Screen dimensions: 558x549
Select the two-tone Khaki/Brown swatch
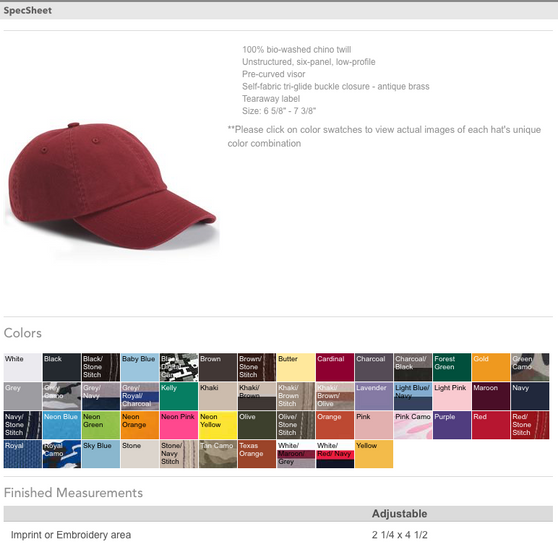coord(257,396)
